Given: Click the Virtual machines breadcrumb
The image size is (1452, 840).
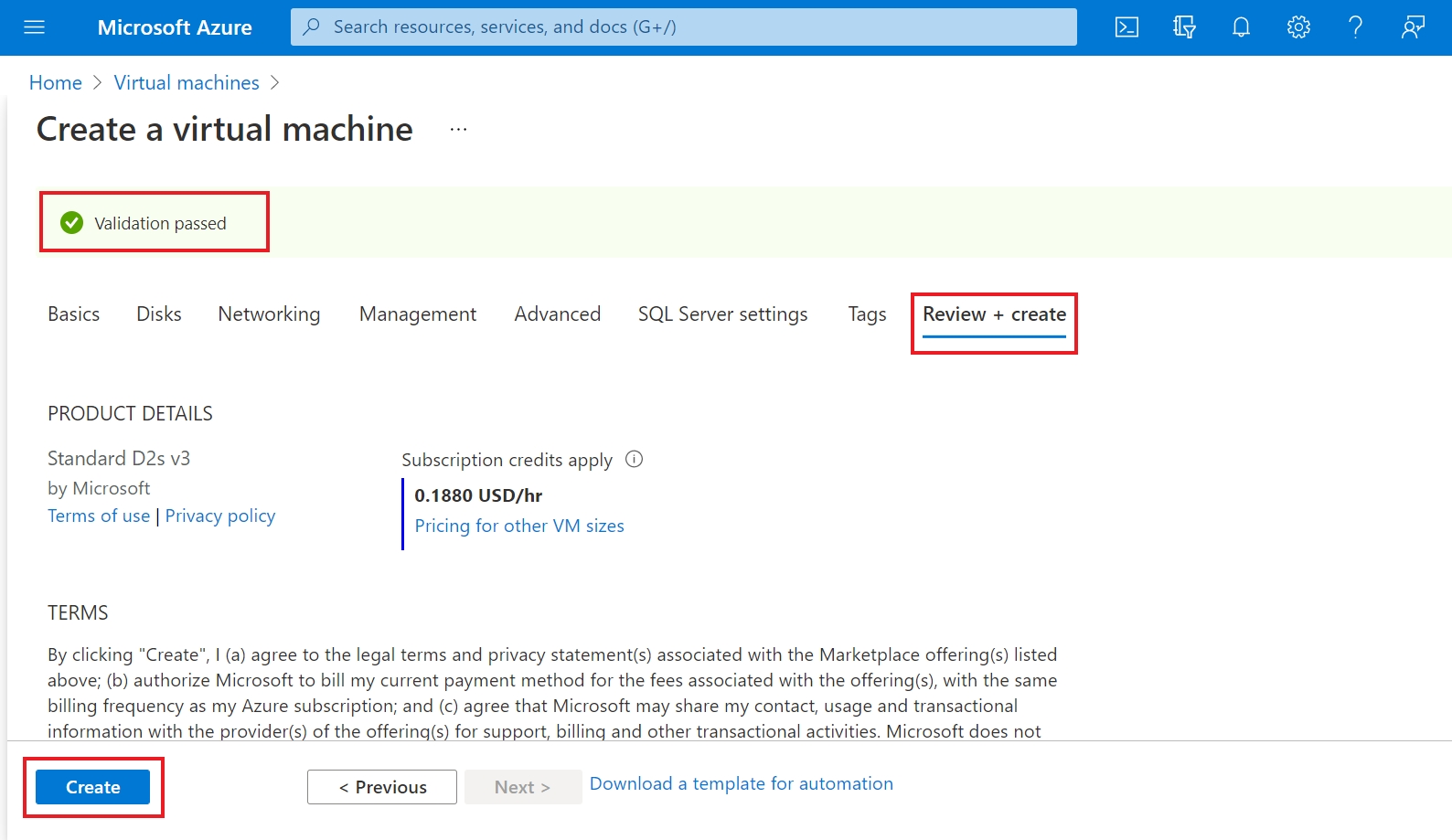Looking at the screenshot, I should pos(187,83).
